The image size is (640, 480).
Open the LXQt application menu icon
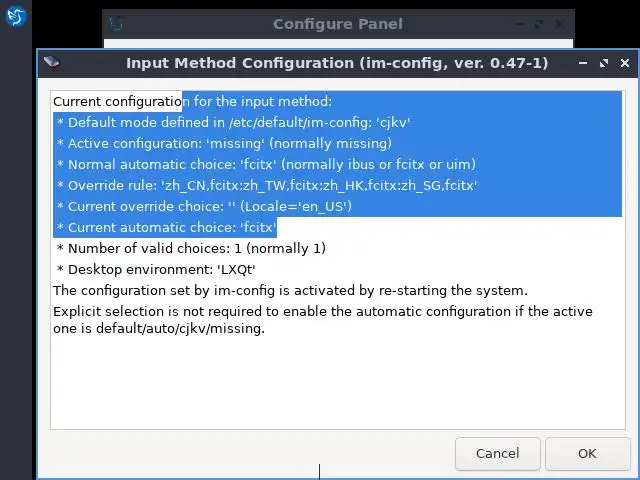(15, 16)
